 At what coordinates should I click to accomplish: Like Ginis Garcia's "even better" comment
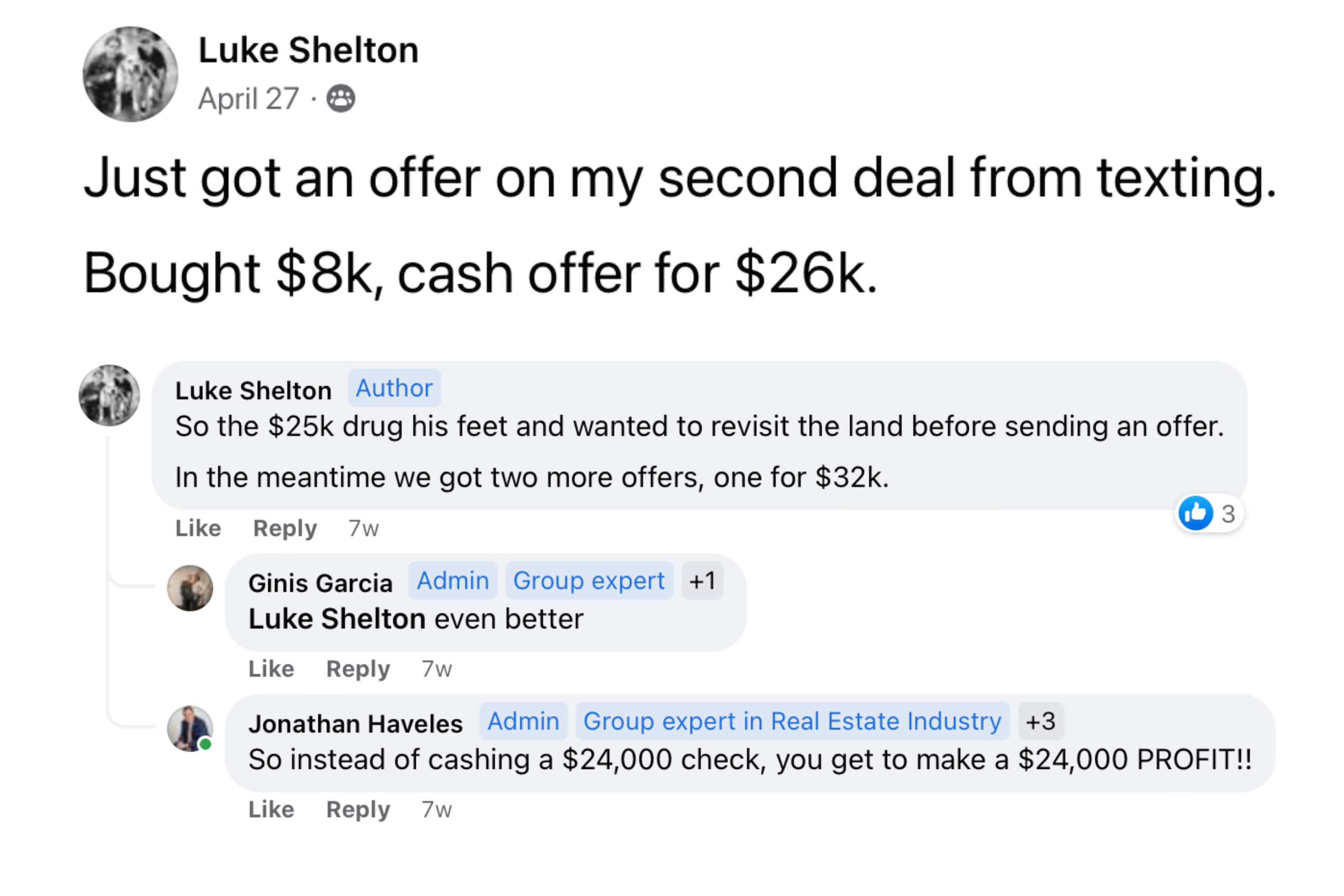click(x=271, y=669)
